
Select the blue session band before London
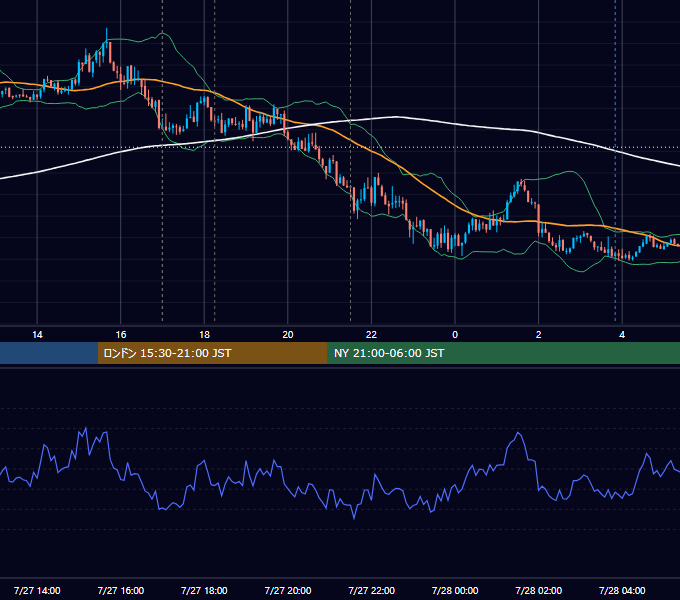pyautogui.click(x=49, y=353)
